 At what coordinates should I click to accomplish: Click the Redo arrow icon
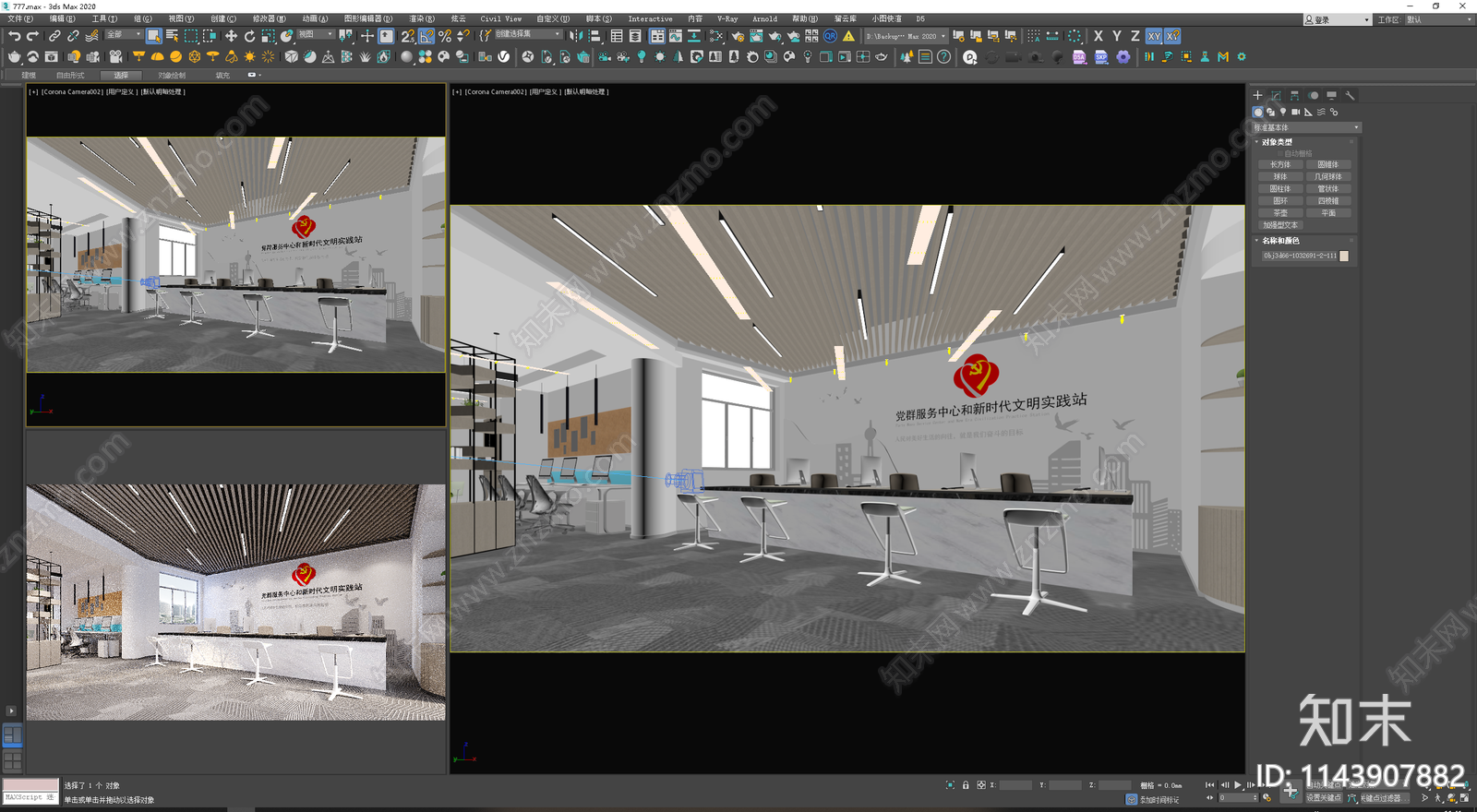pyautogui.click(x=32, y=36)
